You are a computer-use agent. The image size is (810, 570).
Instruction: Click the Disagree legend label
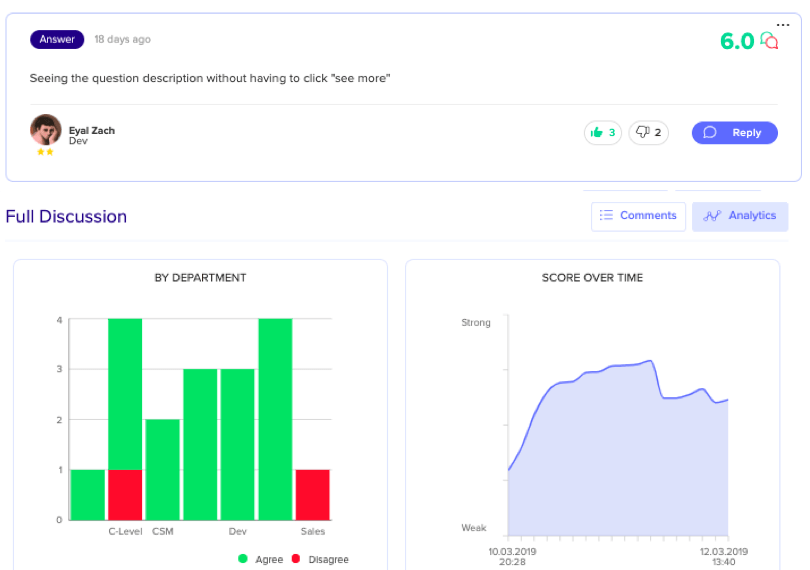(329, 559)
